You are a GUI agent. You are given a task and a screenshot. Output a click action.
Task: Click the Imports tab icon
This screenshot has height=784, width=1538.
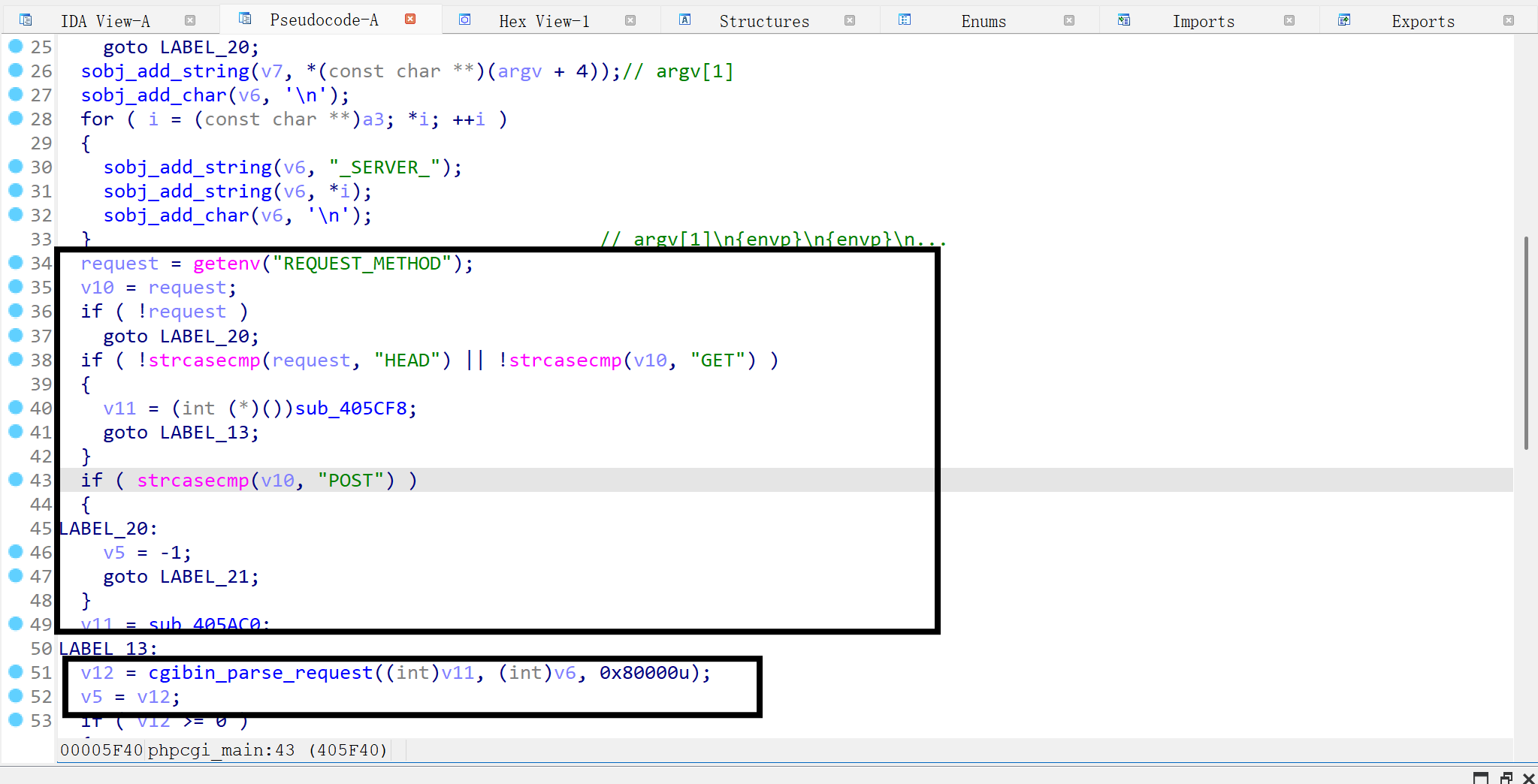[1124, 20]
